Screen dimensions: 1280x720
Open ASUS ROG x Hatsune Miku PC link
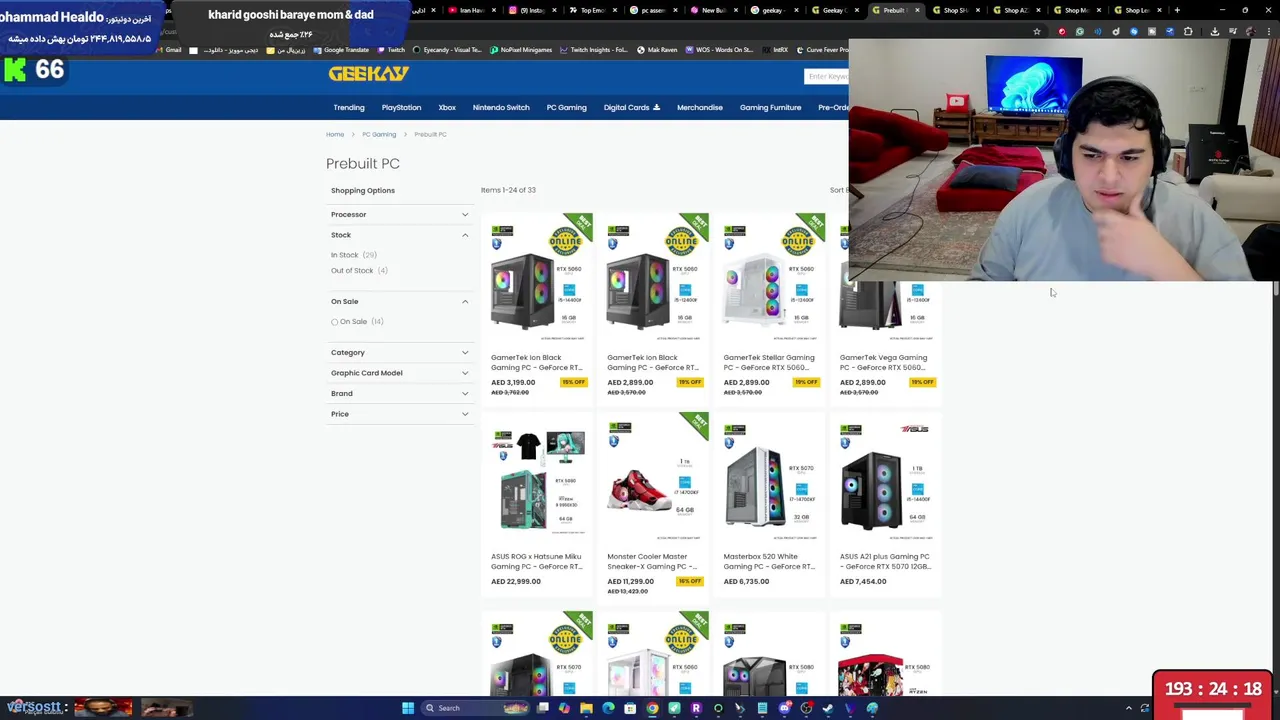point(537,561)
